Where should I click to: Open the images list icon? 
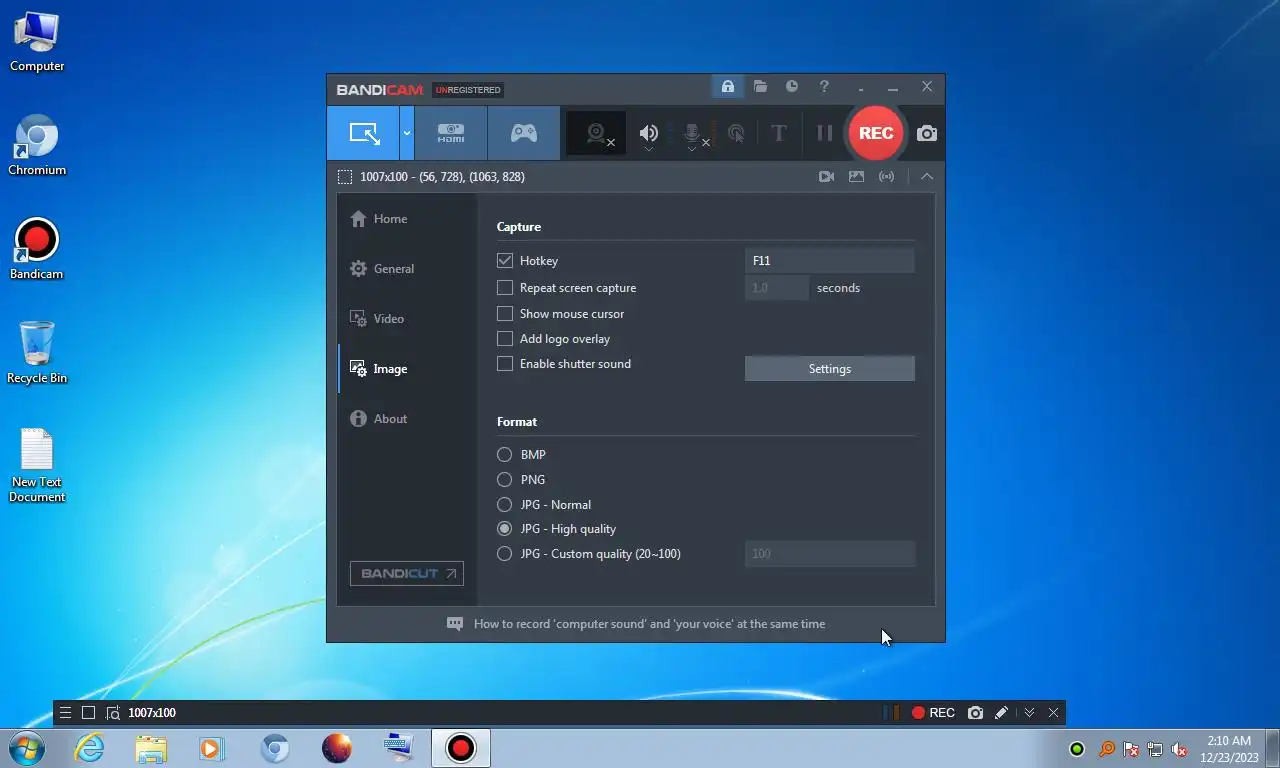(856, 177)
